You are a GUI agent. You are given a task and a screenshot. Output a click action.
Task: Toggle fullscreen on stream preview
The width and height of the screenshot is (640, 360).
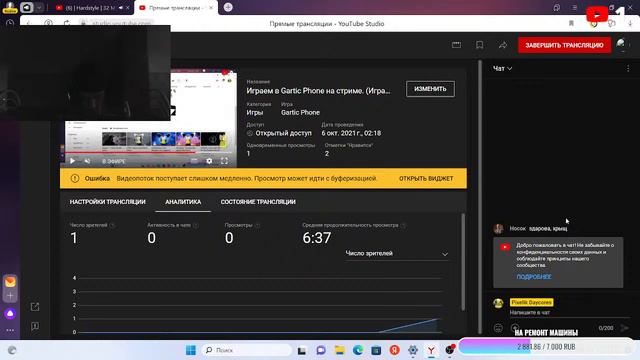224,161
